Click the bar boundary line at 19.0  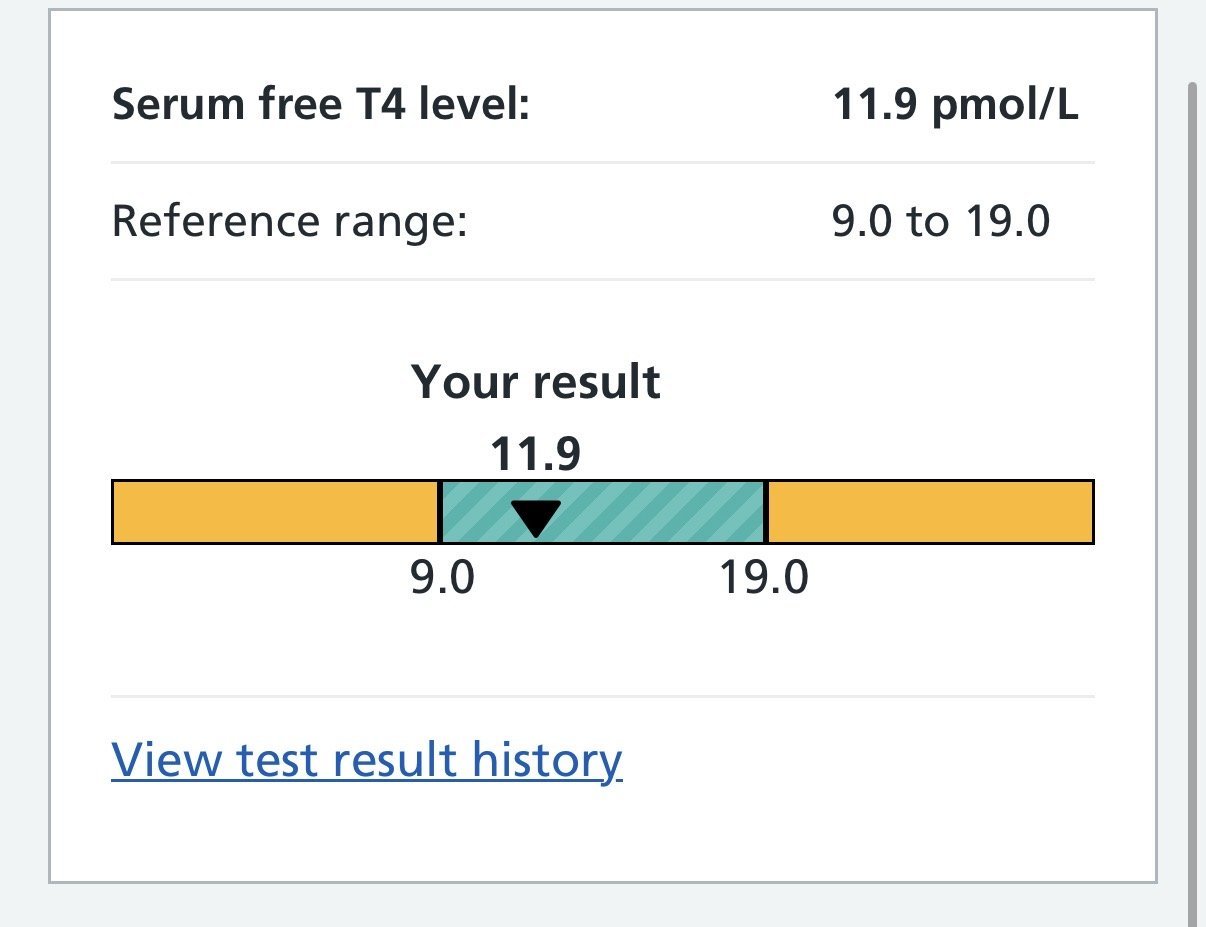point(765,512)
